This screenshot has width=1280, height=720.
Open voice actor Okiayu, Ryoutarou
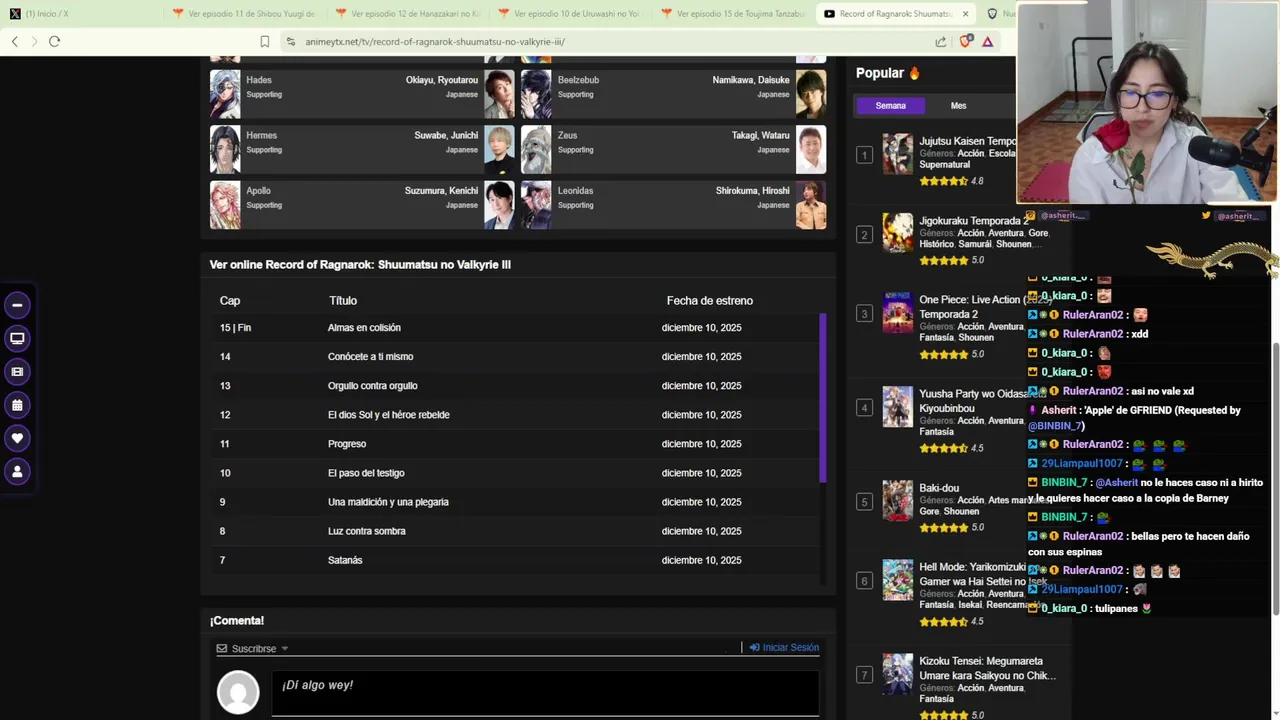[x=442, y=80]
